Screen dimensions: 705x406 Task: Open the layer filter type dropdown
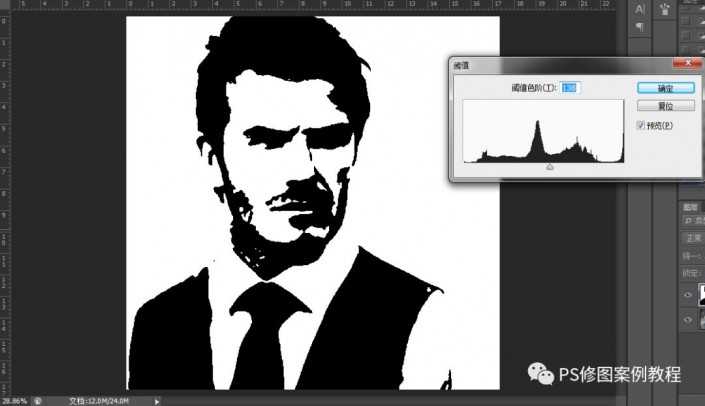pos(693,220)
